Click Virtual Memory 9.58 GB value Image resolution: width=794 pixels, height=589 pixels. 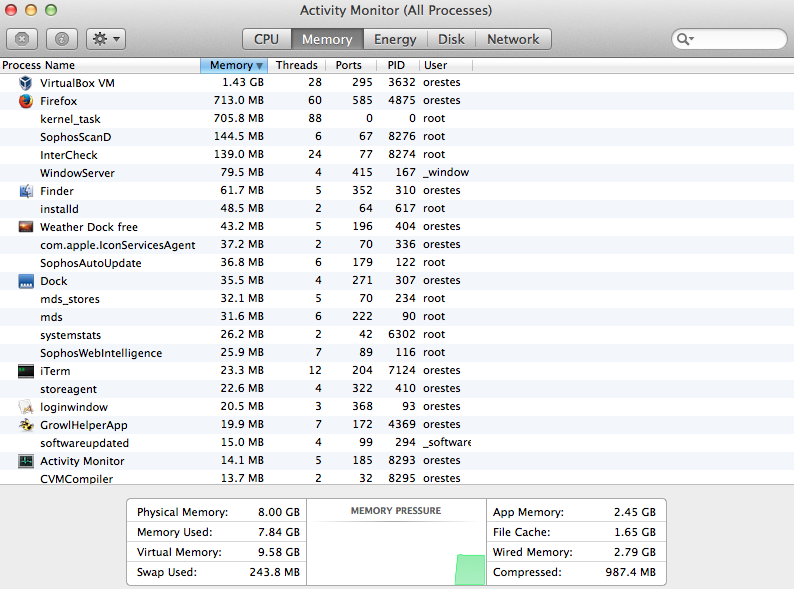tap(279, 552)
